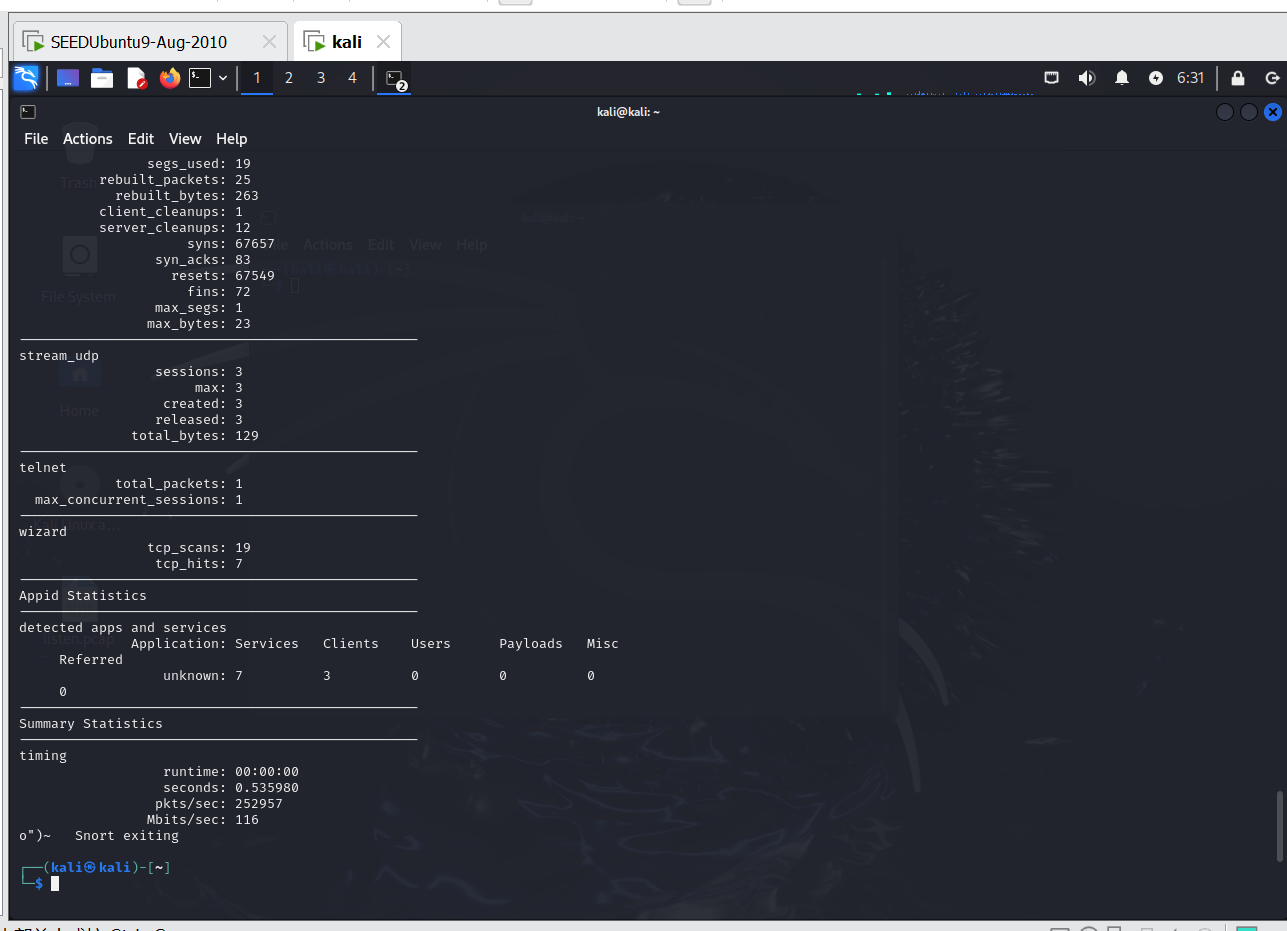This screenshot has height=931, width=1287.
Task: Click the 'Summary Statistics' heading
Action: [x=91, y=724]
